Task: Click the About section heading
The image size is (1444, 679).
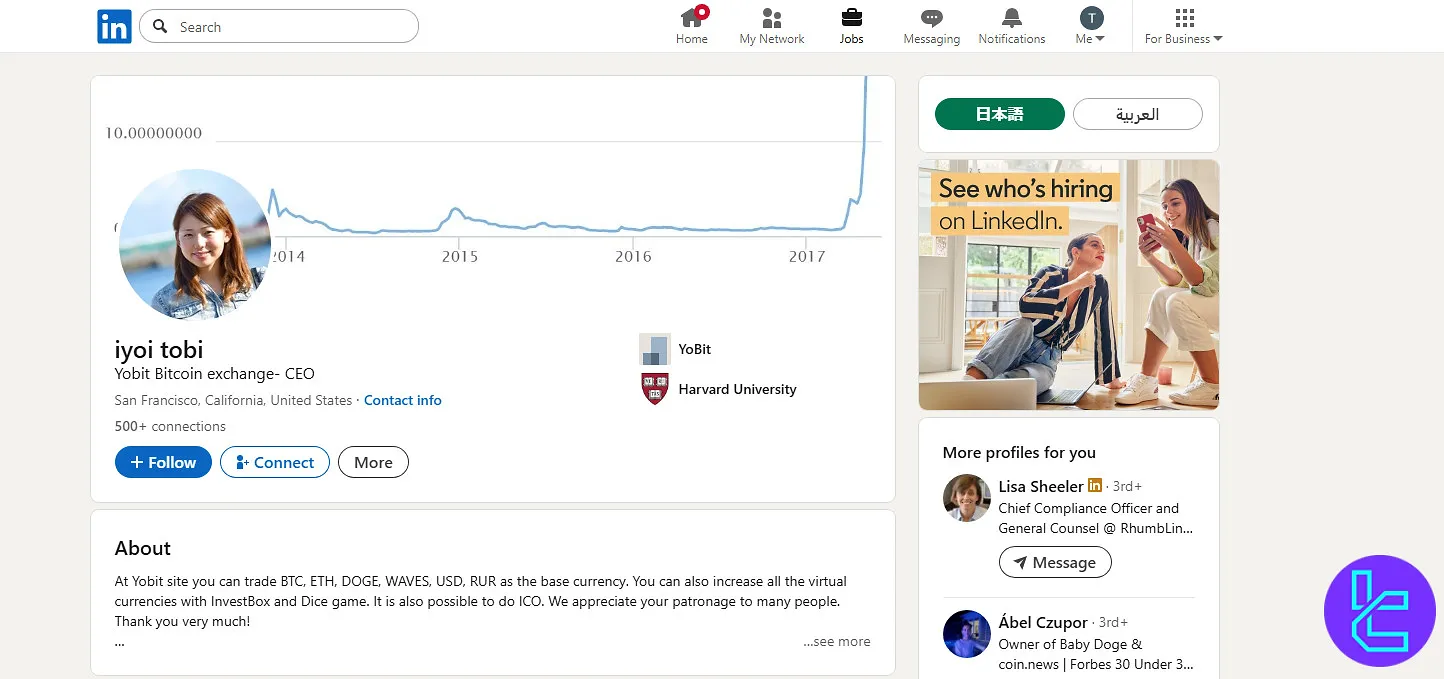Action: point(143,548)
